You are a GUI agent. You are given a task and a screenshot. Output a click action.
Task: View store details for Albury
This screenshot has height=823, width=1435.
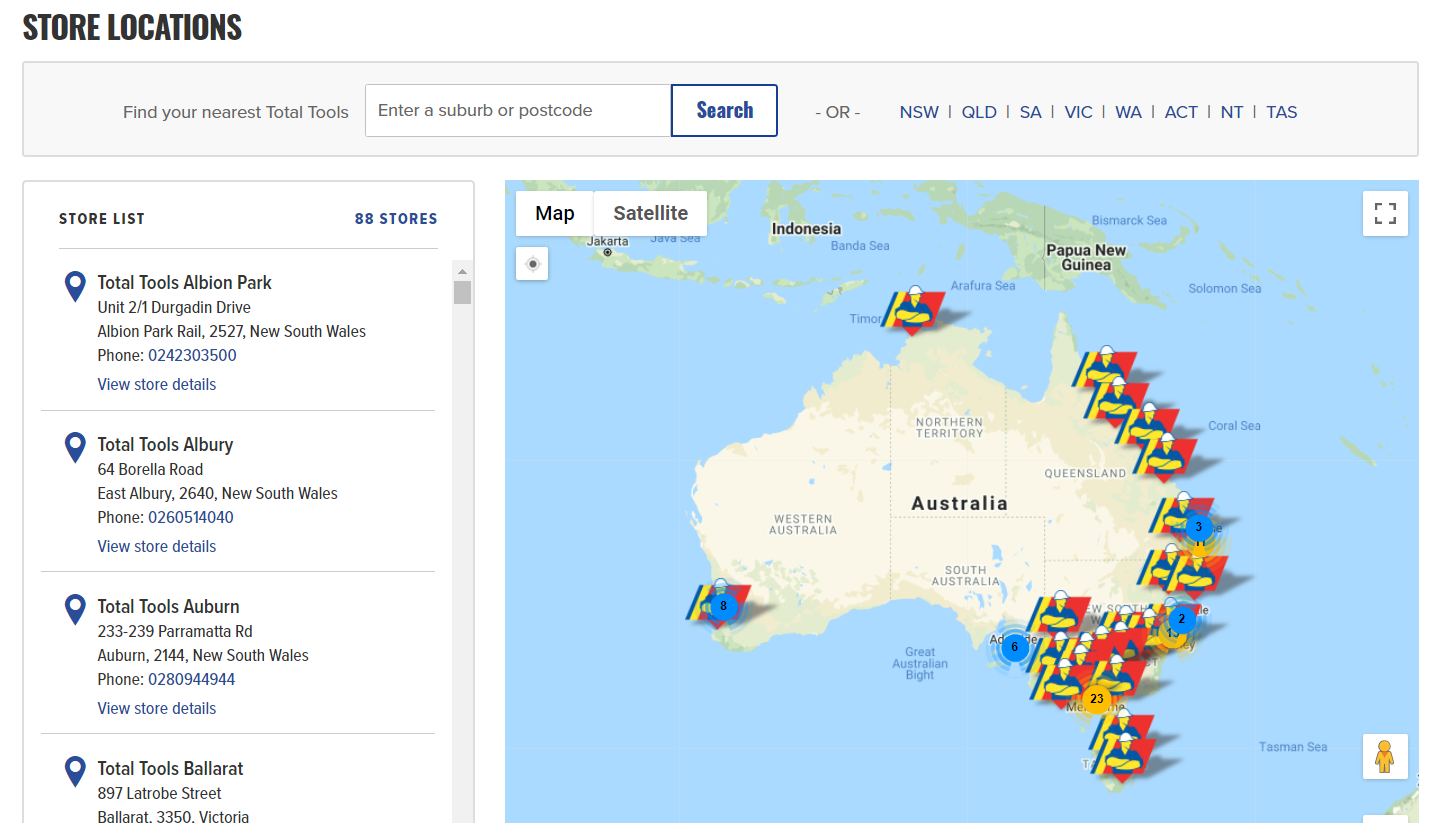pyautogui.click(x=157, y=546)
